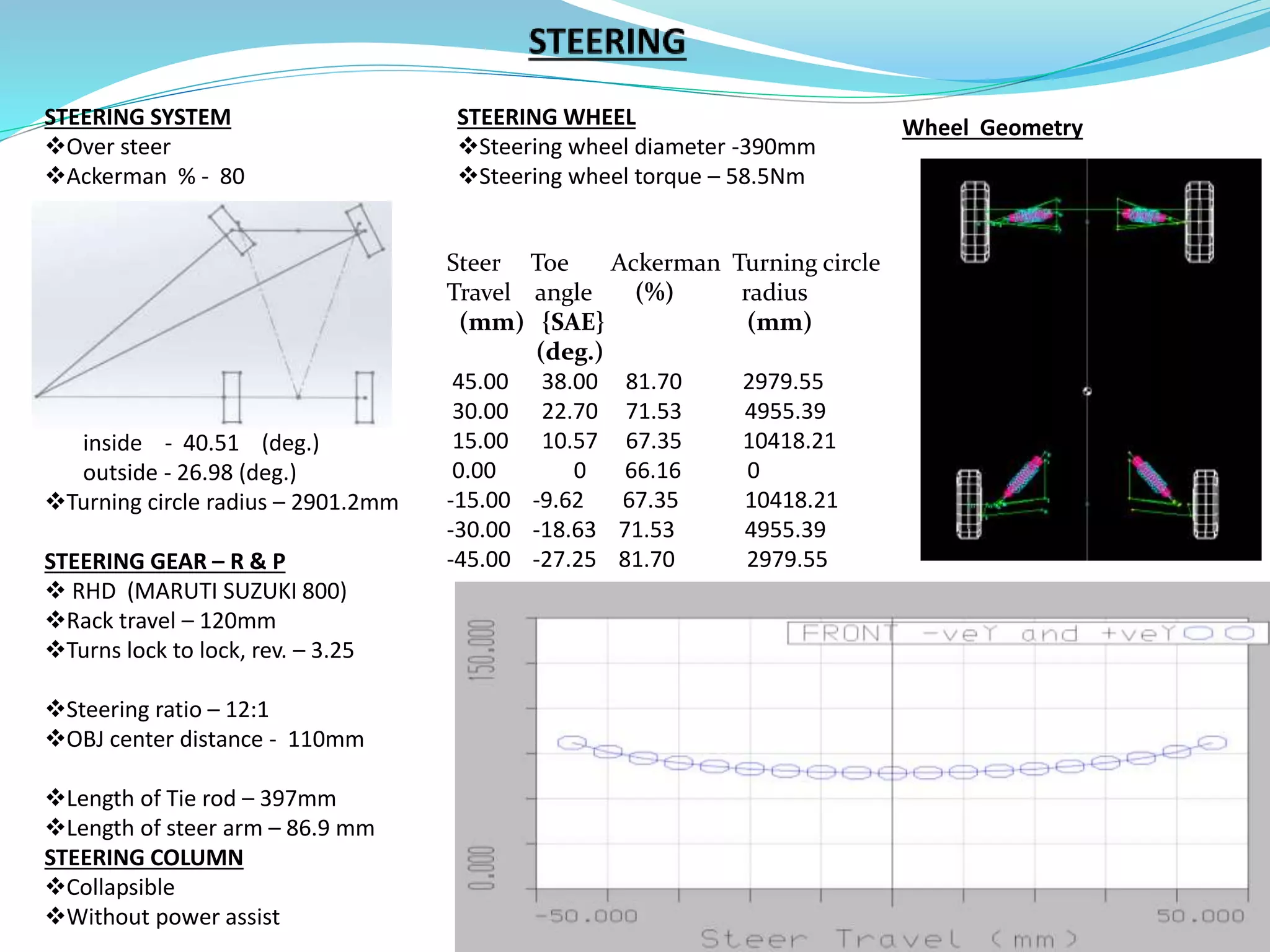Click the STEERING SYSTEM heading
This screenshot has width=1270, height=952.
pos(137,117)
